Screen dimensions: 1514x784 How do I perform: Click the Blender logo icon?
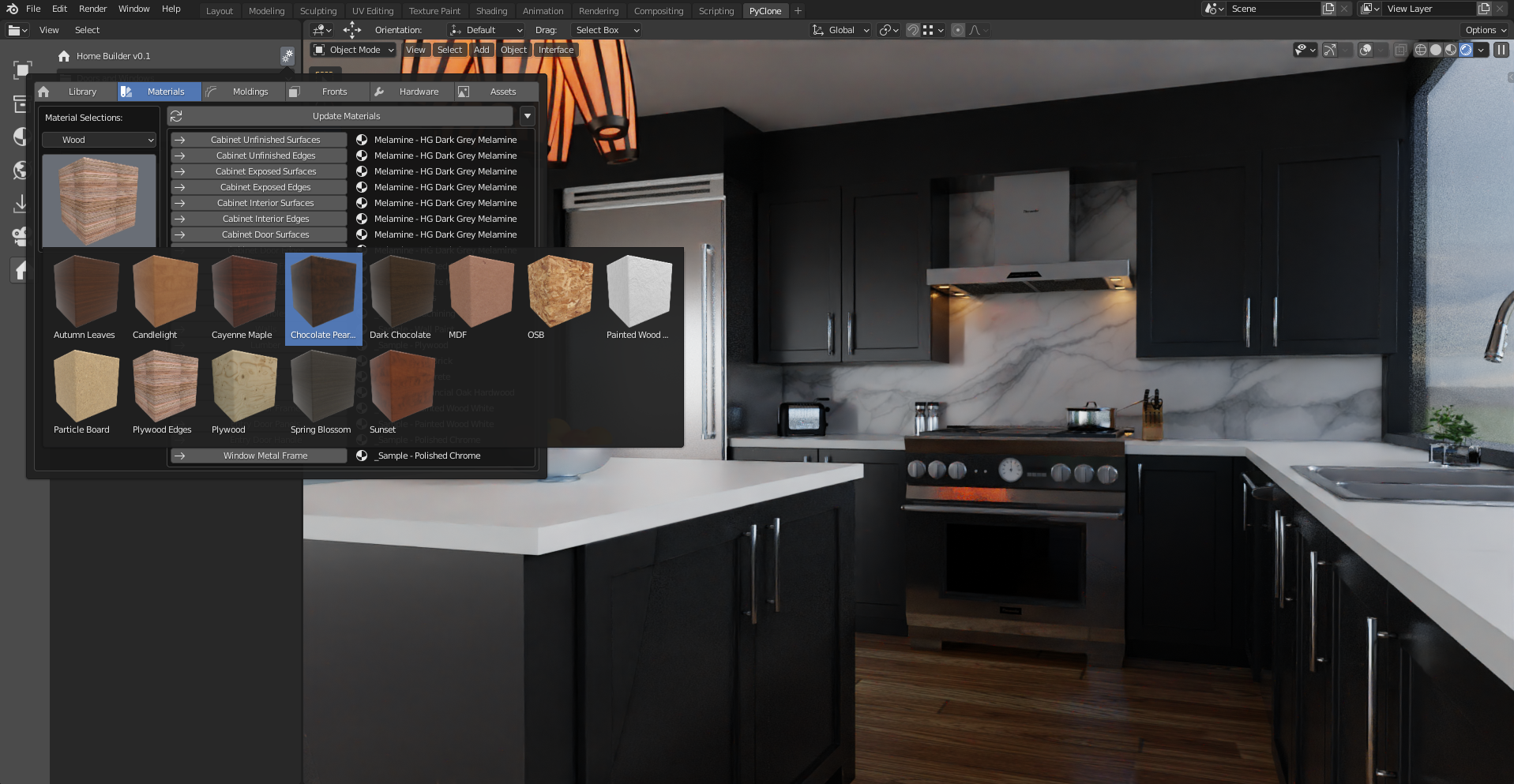coord(12,9)
